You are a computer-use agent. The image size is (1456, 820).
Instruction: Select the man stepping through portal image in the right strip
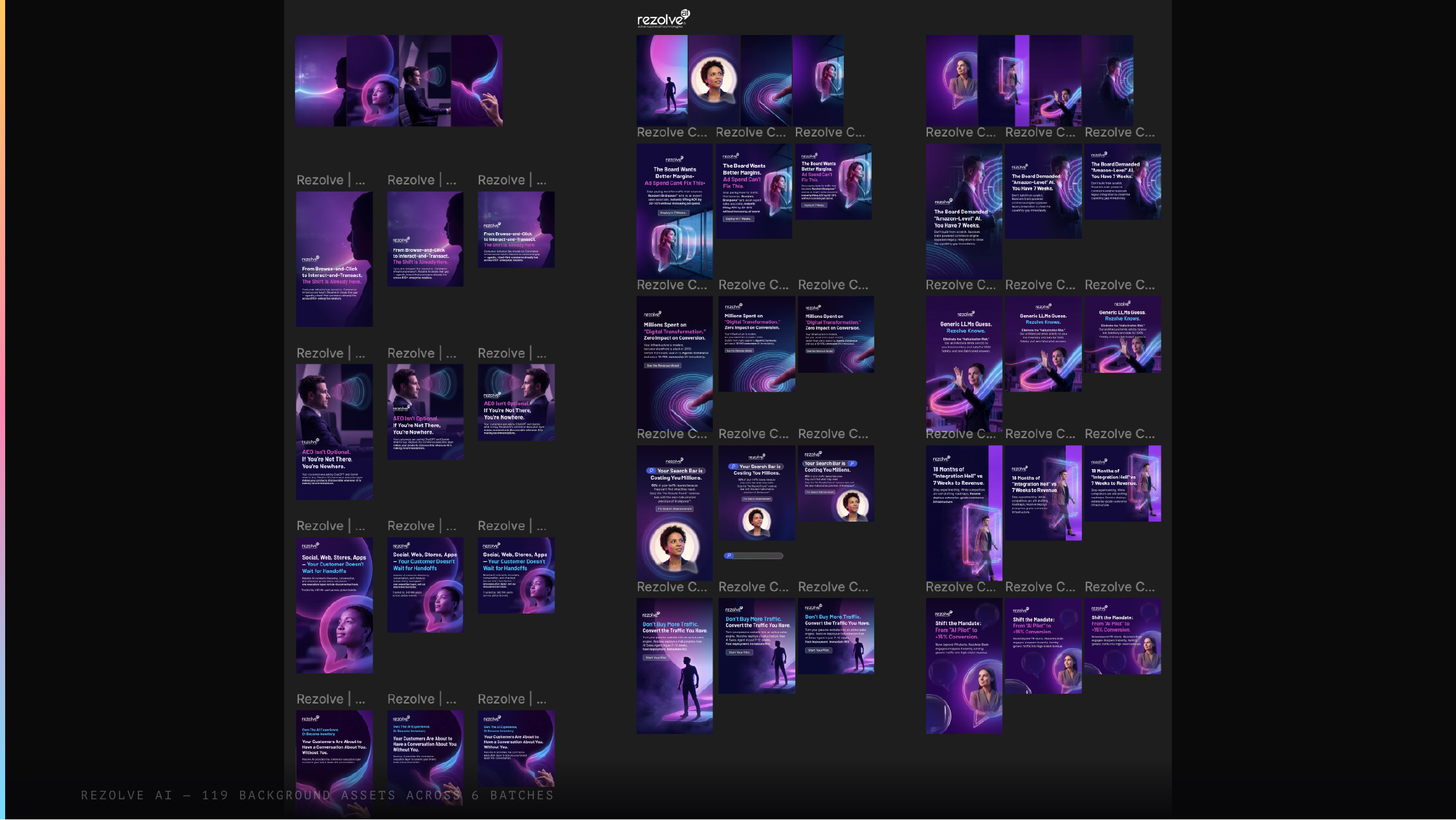(1004, 80)
